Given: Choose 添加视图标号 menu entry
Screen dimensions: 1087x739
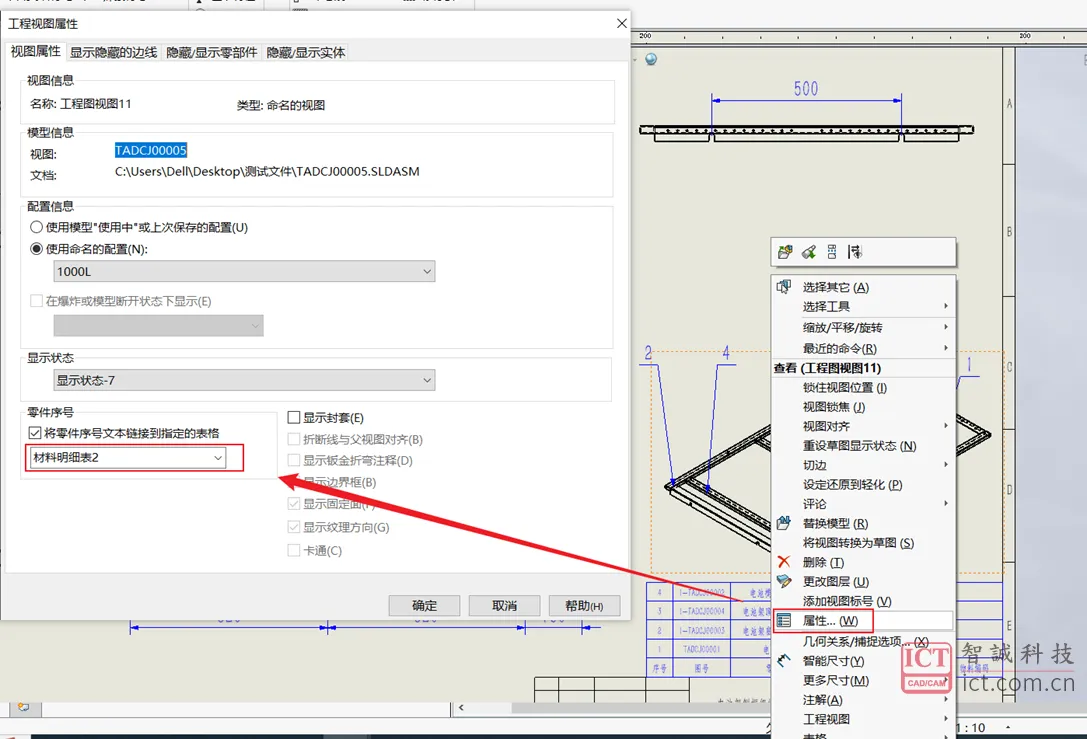Looking at the screenshot, I should pyautogui.click(x=847, y=601).
